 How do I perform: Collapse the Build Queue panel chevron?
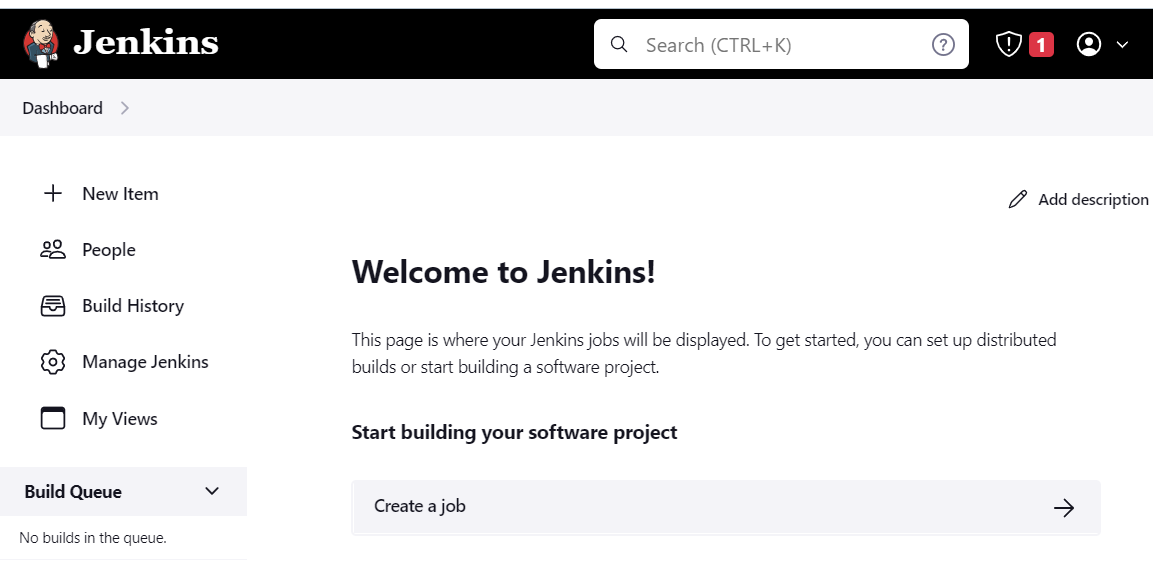[x=212, y=491]
